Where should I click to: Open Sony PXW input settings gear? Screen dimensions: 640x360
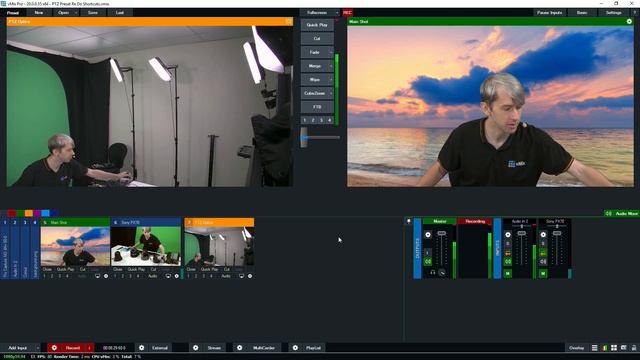coord(177,276)
